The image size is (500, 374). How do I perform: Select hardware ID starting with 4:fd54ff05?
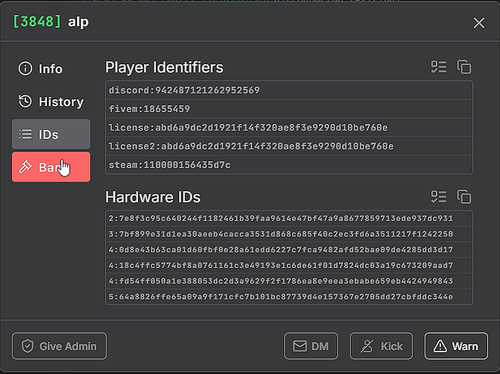tap(289, 281)
